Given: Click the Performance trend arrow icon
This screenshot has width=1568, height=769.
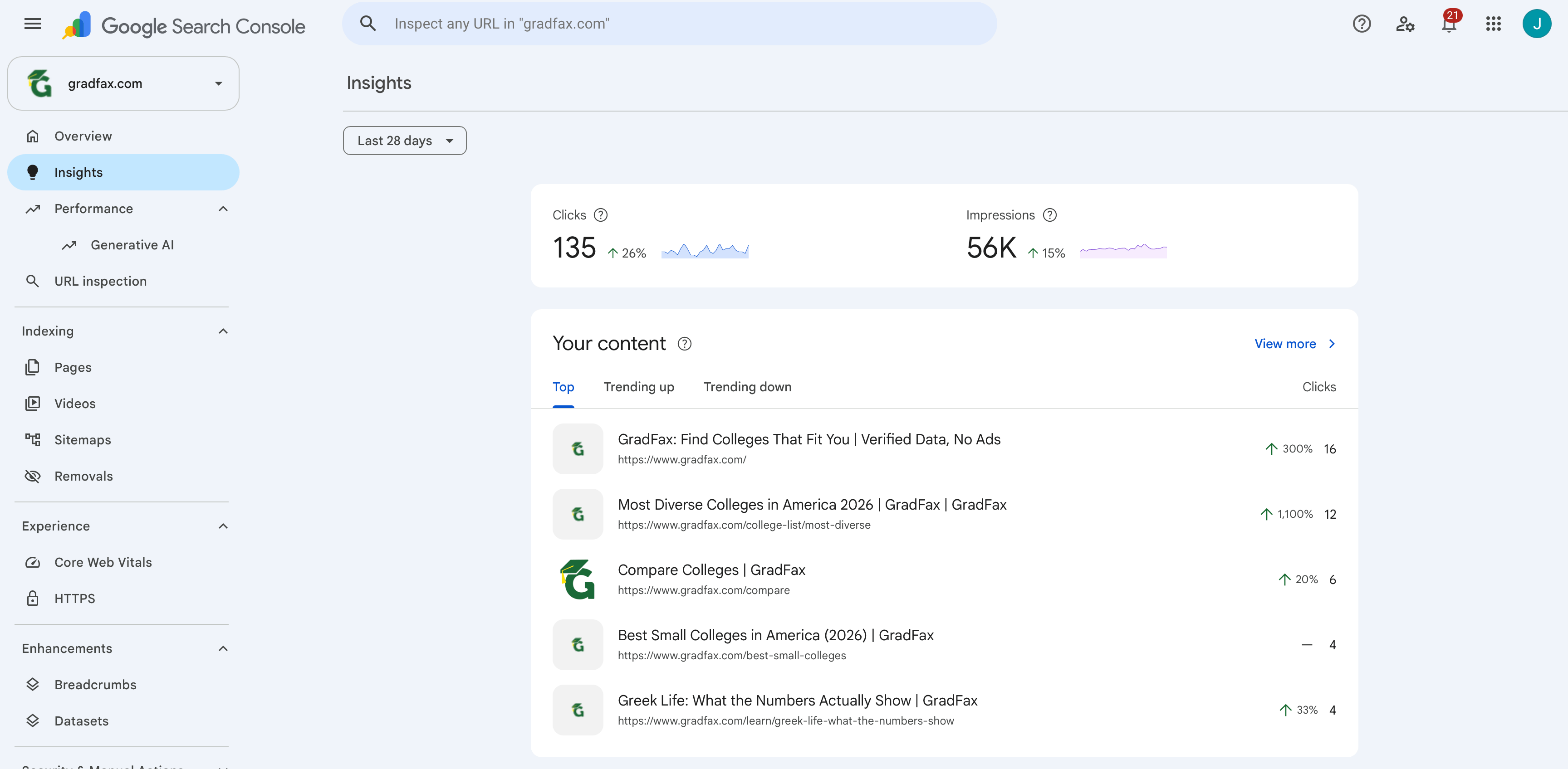Looking at the screenshot, I should 33,209.
